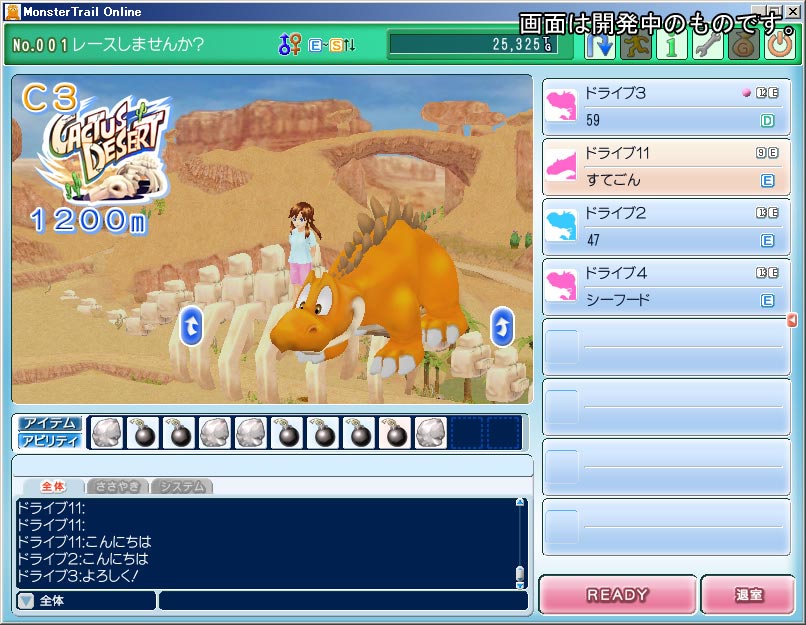The width and height of the screenshot is (806, 625).
Task: Select the first rock item slot
Action: tap(107, 433)
